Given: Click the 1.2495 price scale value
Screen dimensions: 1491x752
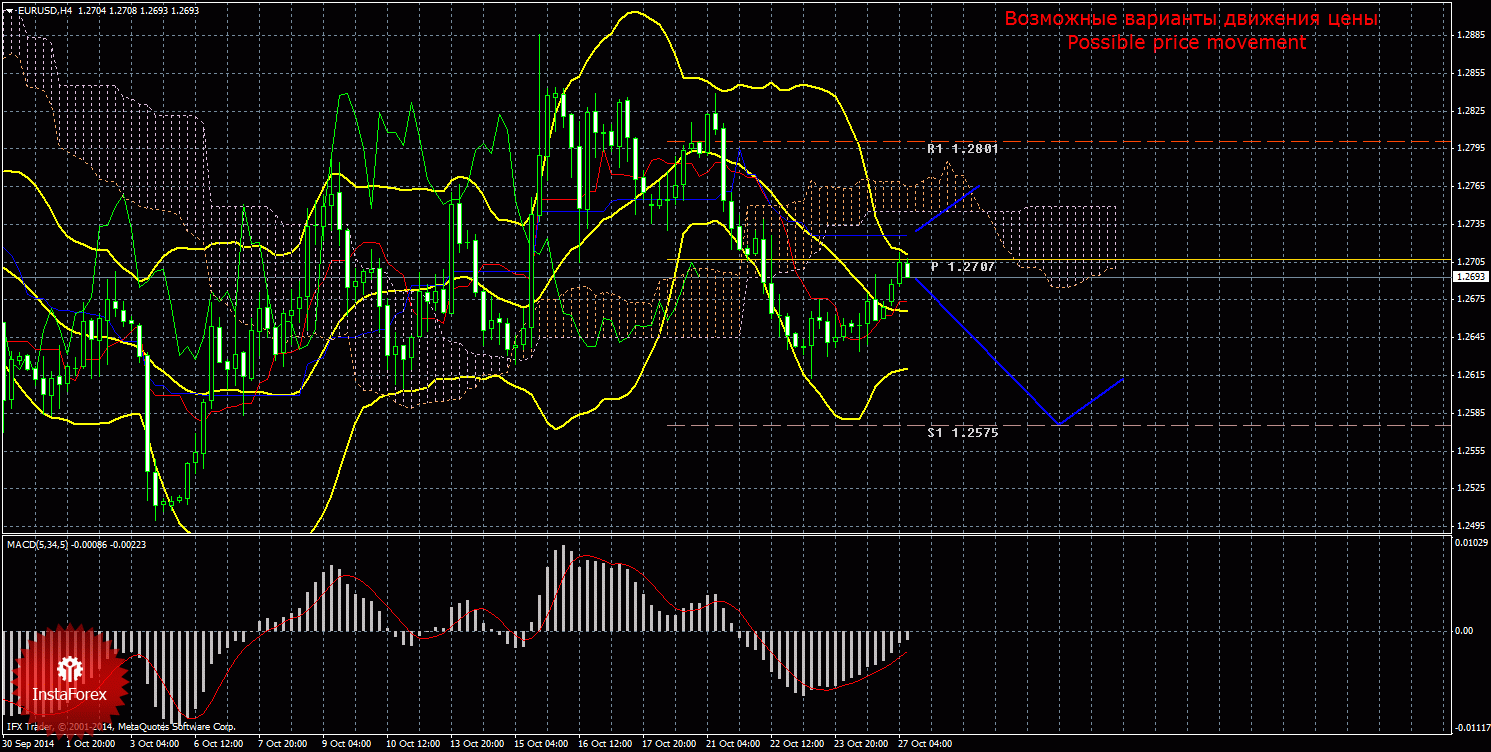Looking at the screenshot, I should 1469,525.
